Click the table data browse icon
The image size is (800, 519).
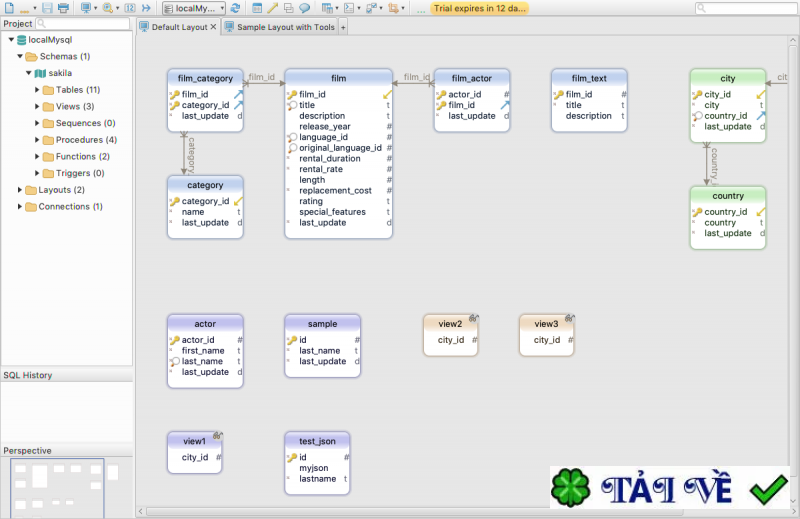[327, 8]
